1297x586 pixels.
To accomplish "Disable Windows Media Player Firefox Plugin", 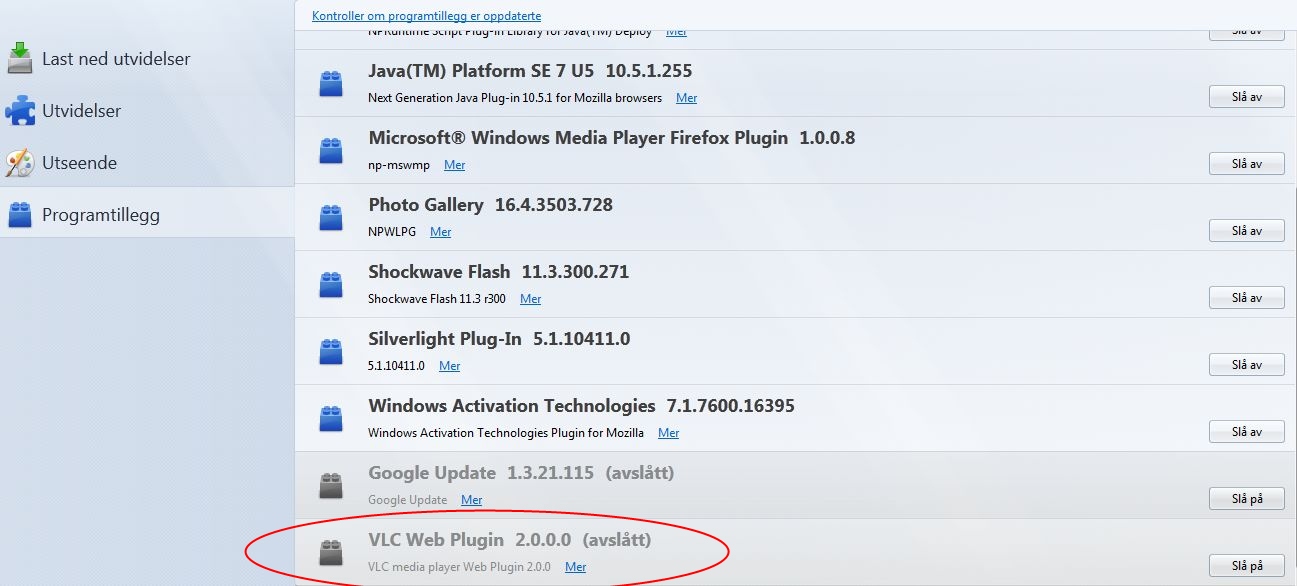I will tap(1247, 163).
